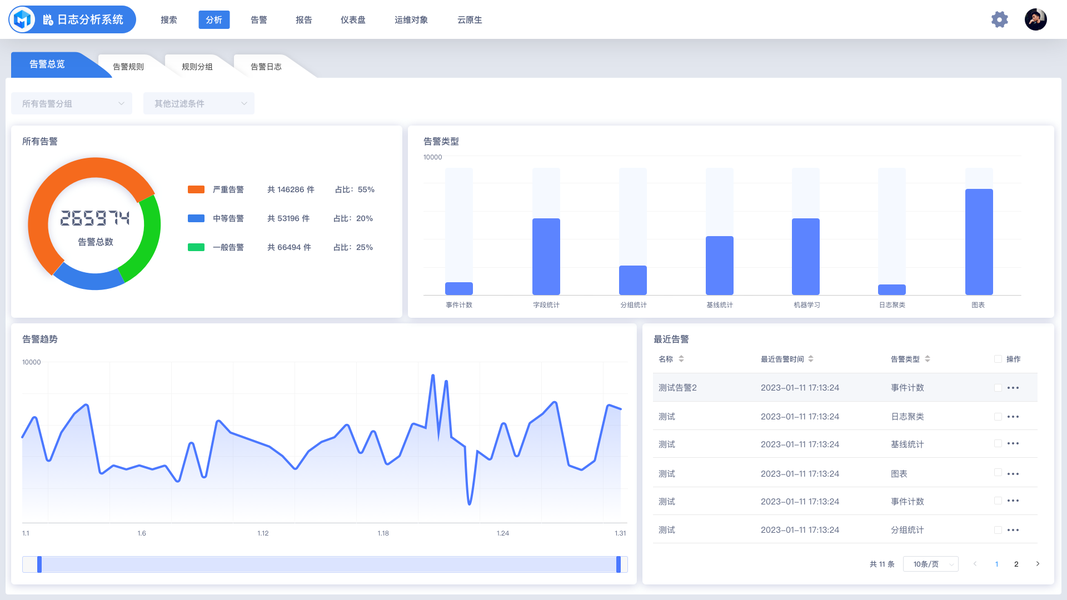This screenshot has width=1067, height=600.
Task: Sort by 最近告警时间 column arrows
Action: pos(811,359)
